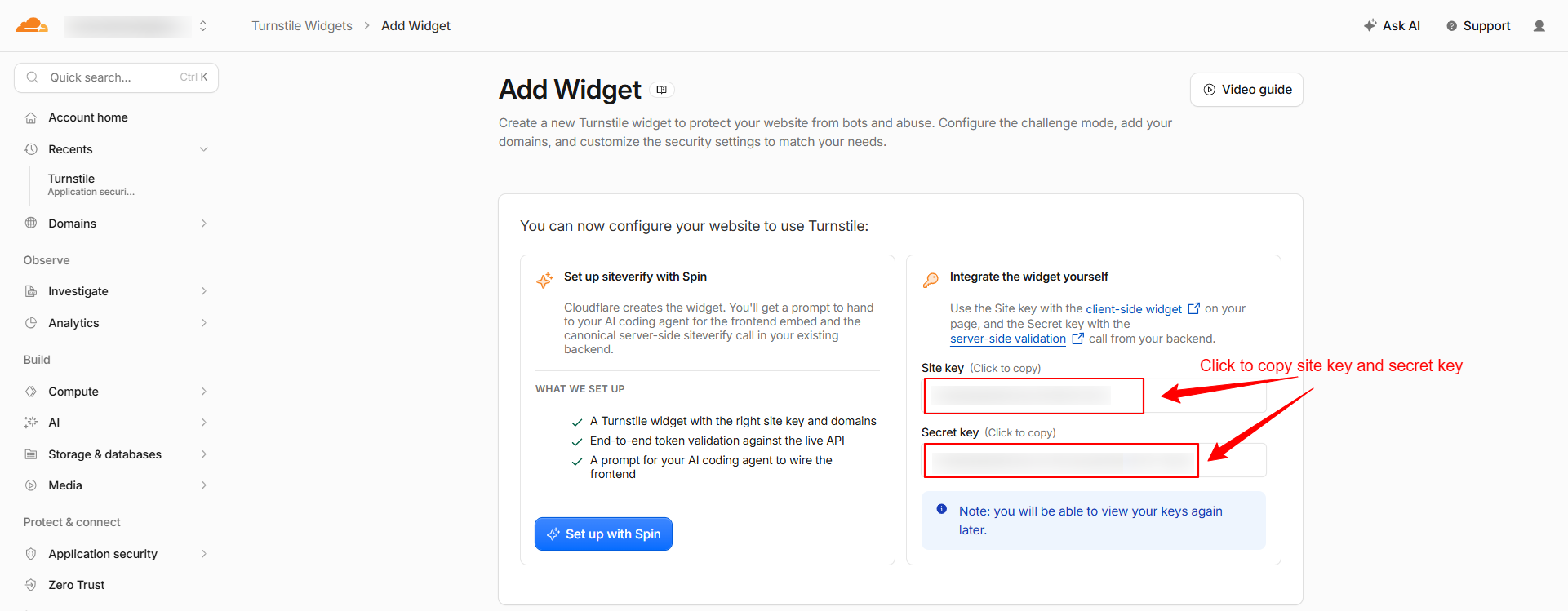
Task: Click the Account home house icon
Action: [31, 117]
